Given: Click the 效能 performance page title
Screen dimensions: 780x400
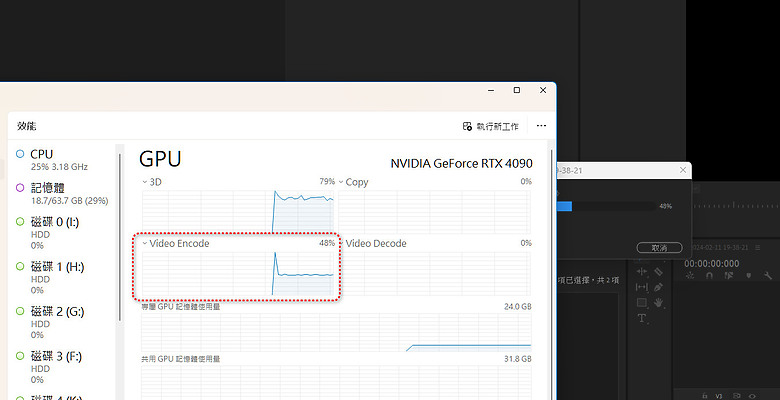Looking at the screenshot, I should [x=26, y=126].
